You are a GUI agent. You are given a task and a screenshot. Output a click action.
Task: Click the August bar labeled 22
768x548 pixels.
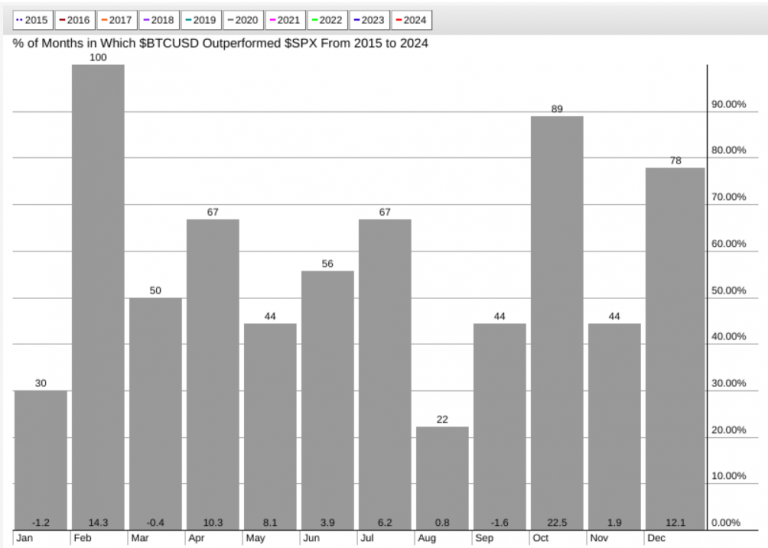click(x=442, y=478)
